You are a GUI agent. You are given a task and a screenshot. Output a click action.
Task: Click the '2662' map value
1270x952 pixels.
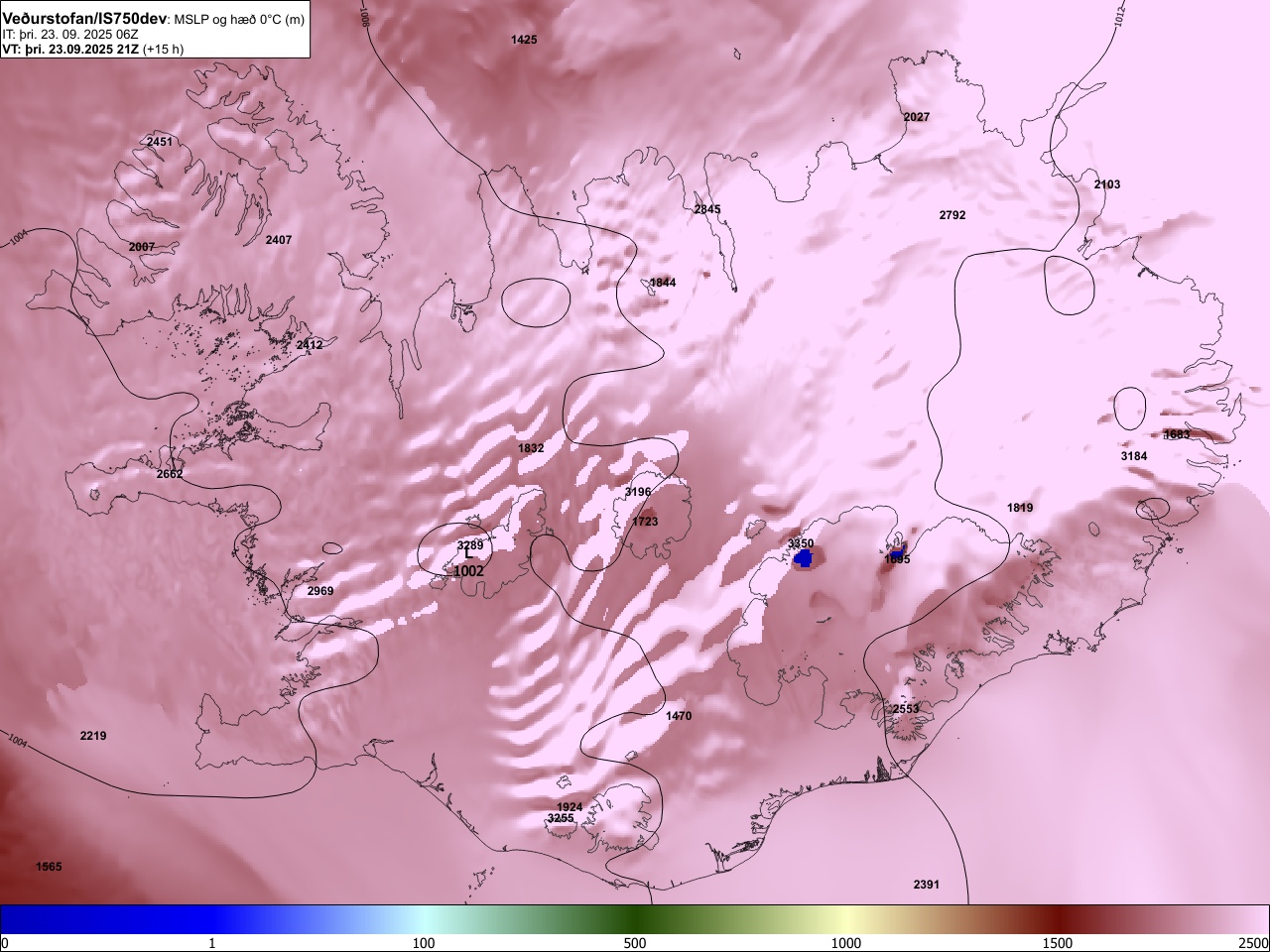tap(170, 474)
